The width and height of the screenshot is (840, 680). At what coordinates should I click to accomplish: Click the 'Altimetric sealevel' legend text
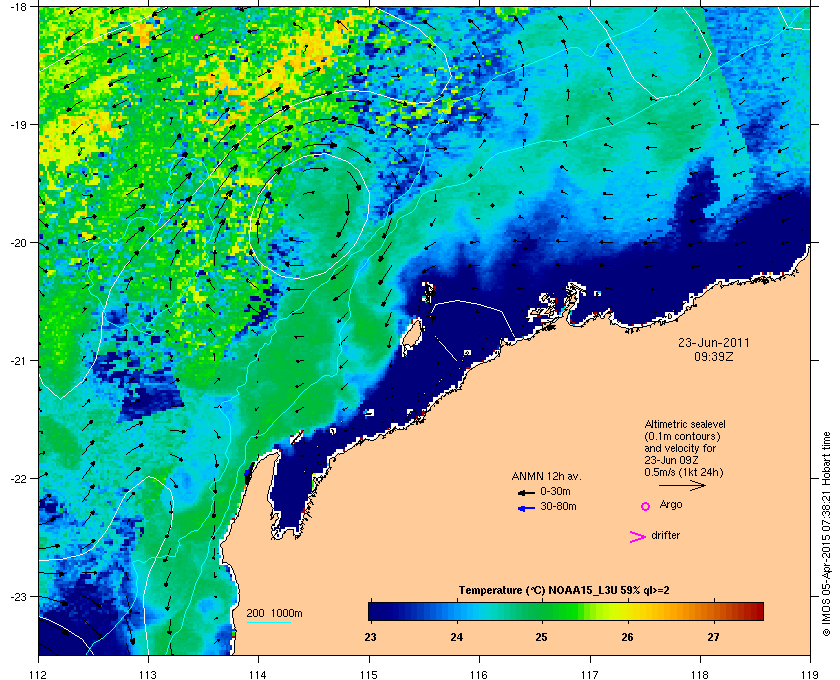pos(685,424)
